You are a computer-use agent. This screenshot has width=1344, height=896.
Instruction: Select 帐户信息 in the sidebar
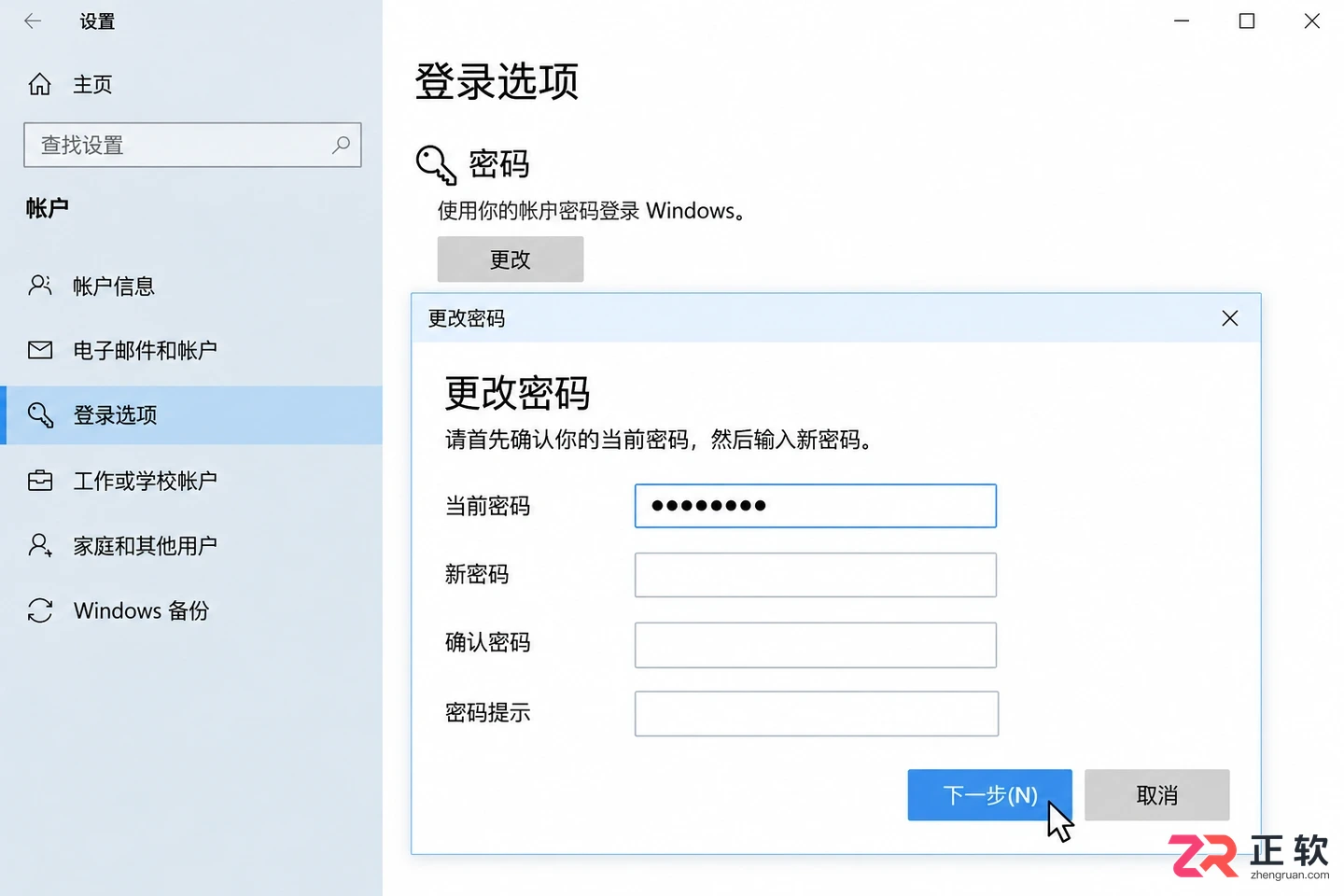point(114,286)
